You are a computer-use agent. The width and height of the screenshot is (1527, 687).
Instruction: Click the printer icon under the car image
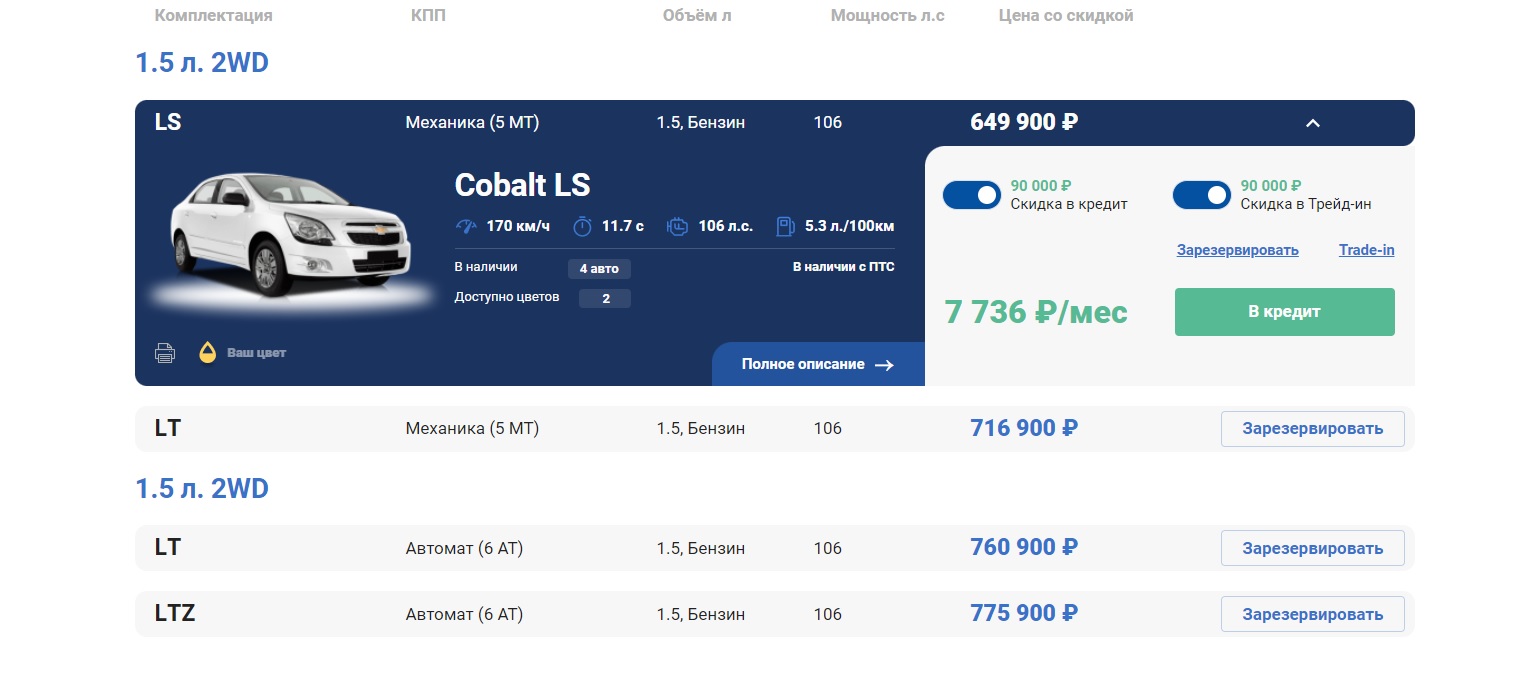[165, 353]
